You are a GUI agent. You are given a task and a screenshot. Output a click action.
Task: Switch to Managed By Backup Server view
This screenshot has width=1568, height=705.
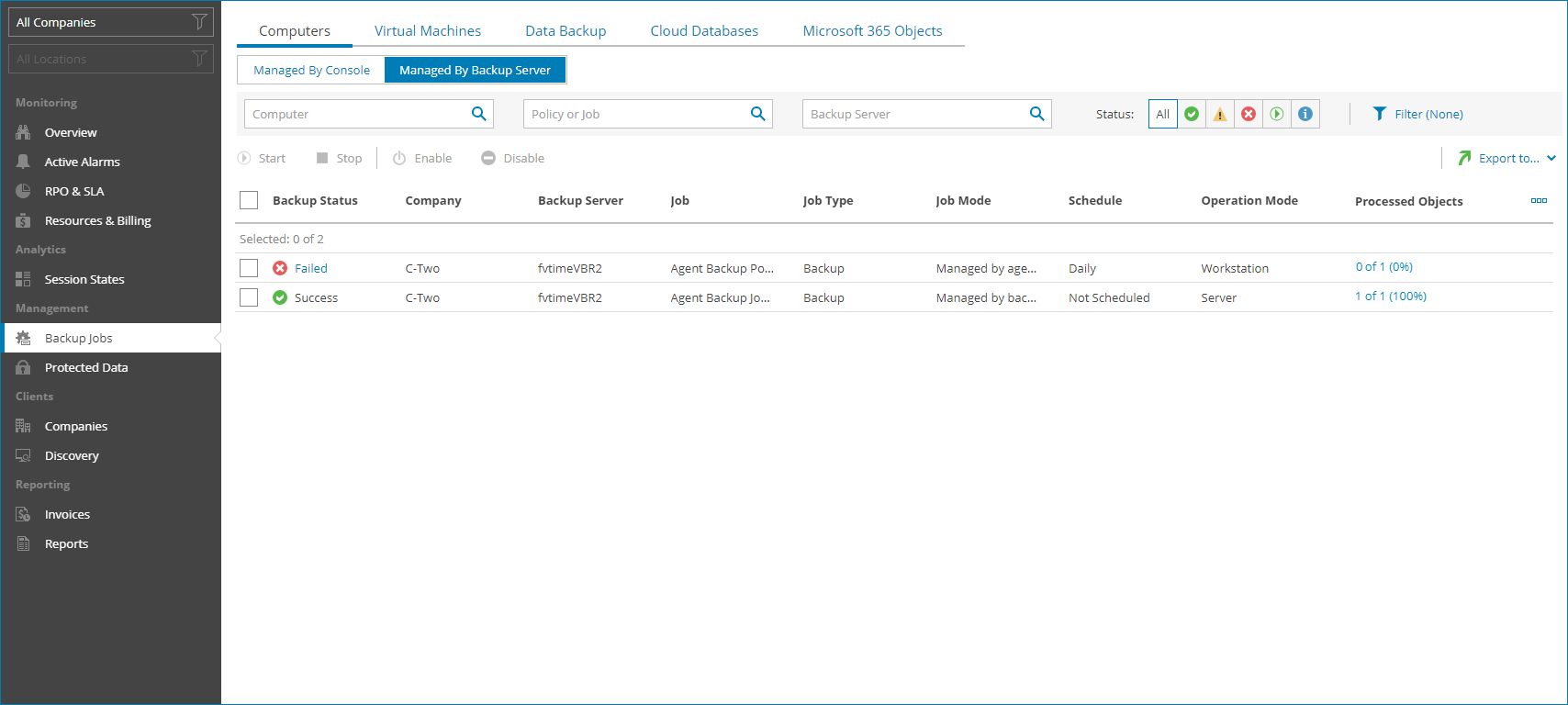[475, 70]
